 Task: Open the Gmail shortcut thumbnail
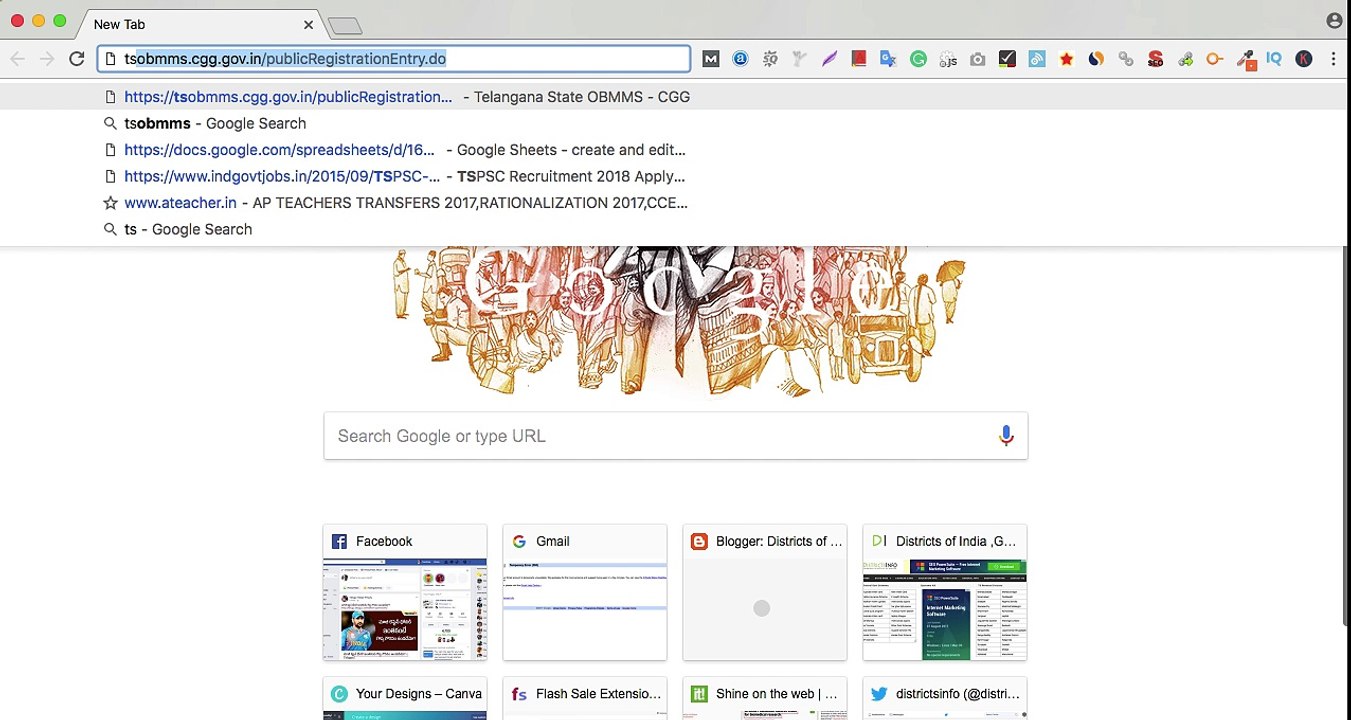[585, 592]
